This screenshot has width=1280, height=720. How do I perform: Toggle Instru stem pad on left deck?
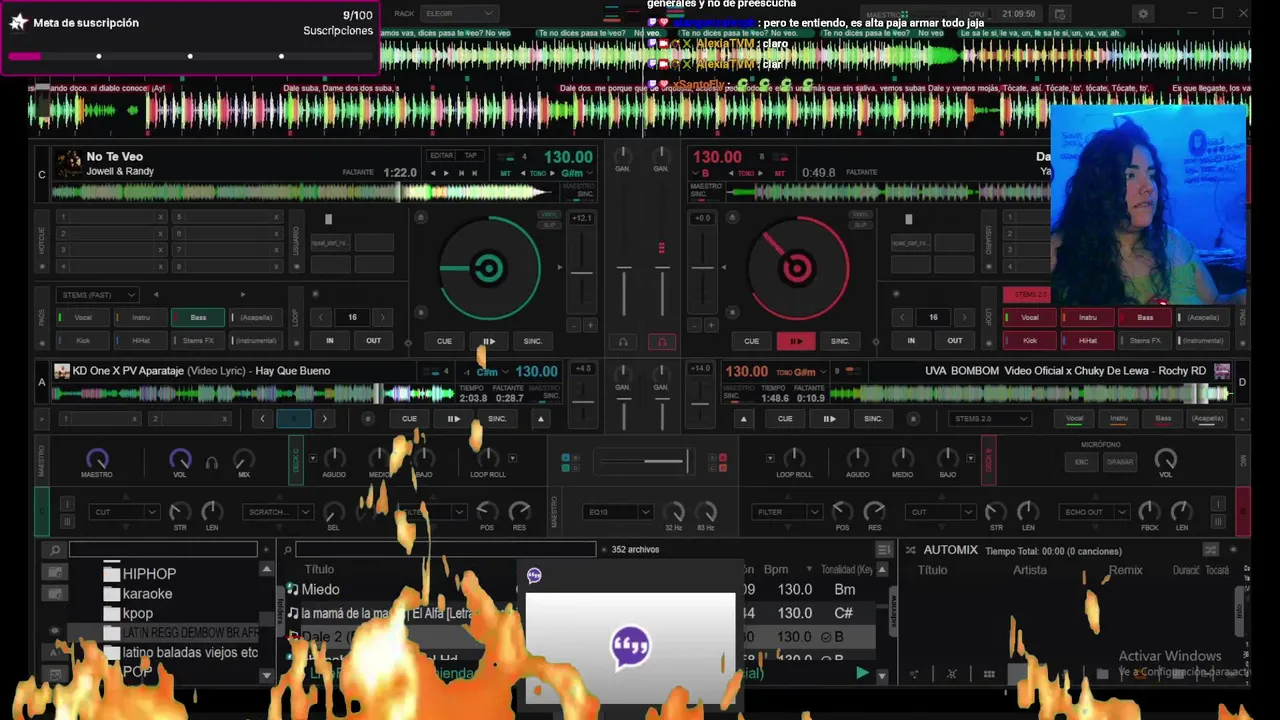pyautogui.click(x=141, y=317)
